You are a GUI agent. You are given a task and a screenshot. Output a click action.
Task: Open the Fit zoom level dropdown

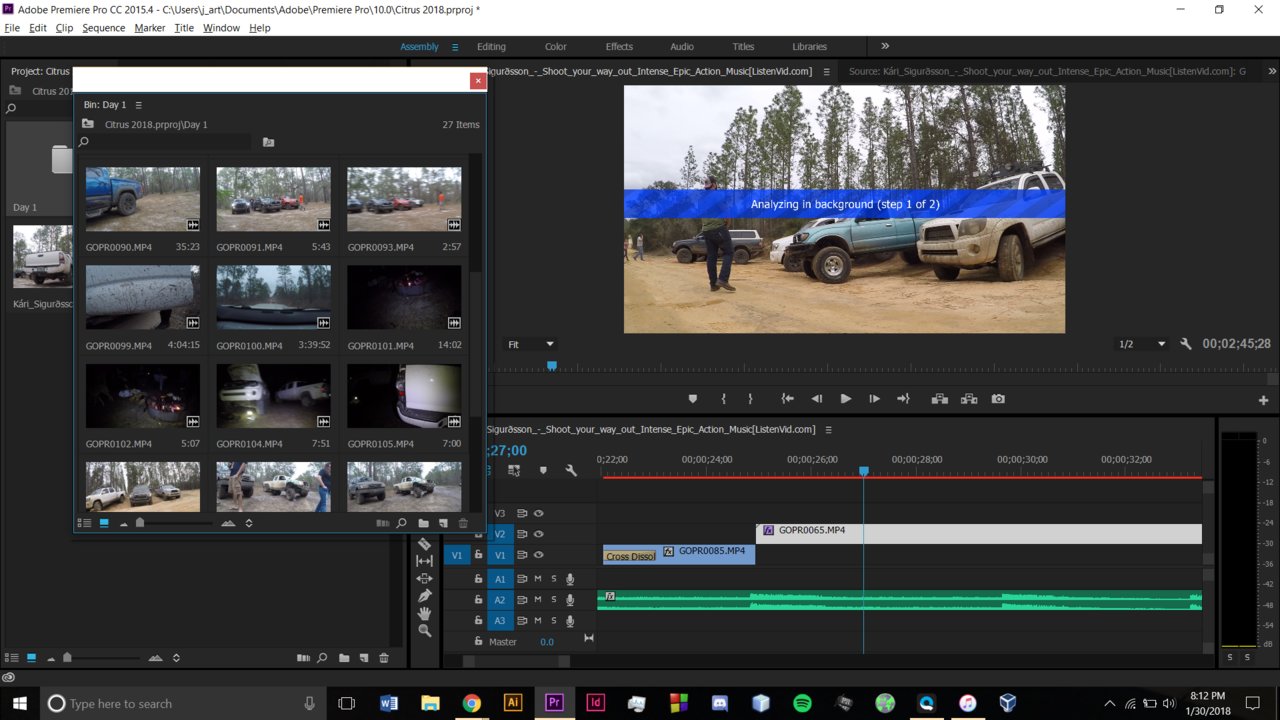point(531,344)
